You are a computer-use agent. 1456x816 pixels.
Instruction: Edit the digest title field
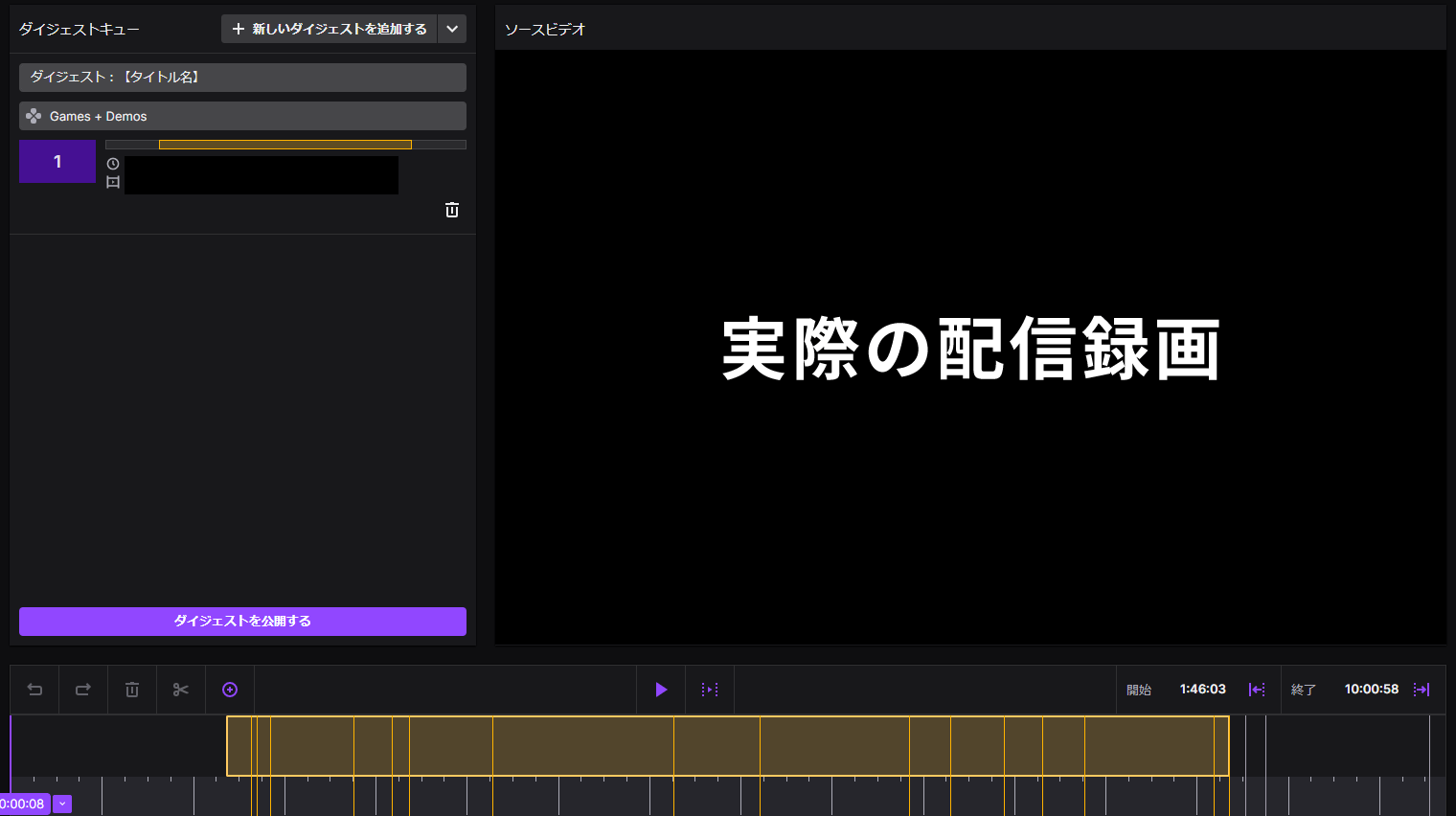click(242, 77)
